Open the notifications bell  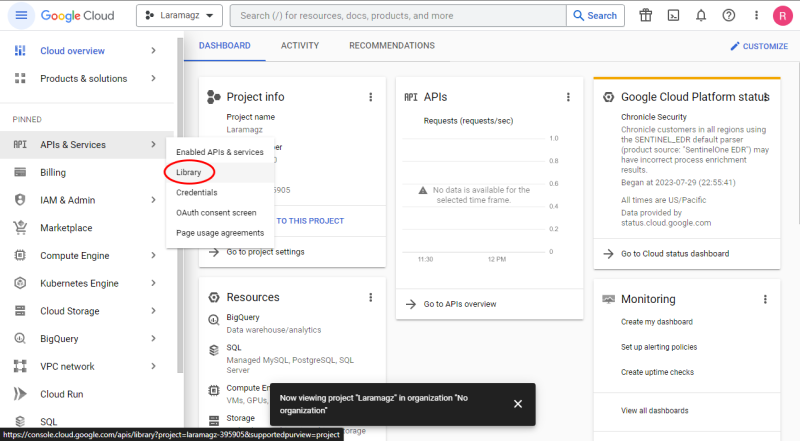701,15
